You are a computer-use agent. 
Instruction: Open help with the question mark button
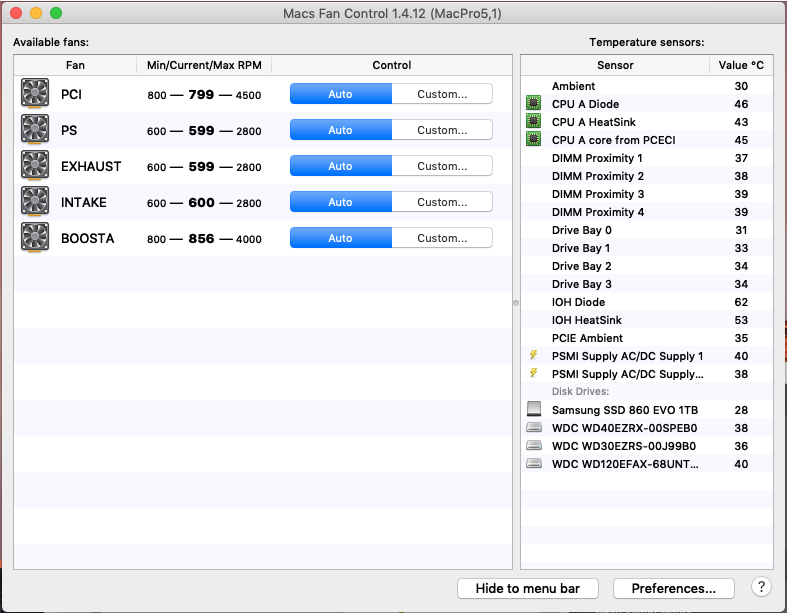[x=761, y=586]
